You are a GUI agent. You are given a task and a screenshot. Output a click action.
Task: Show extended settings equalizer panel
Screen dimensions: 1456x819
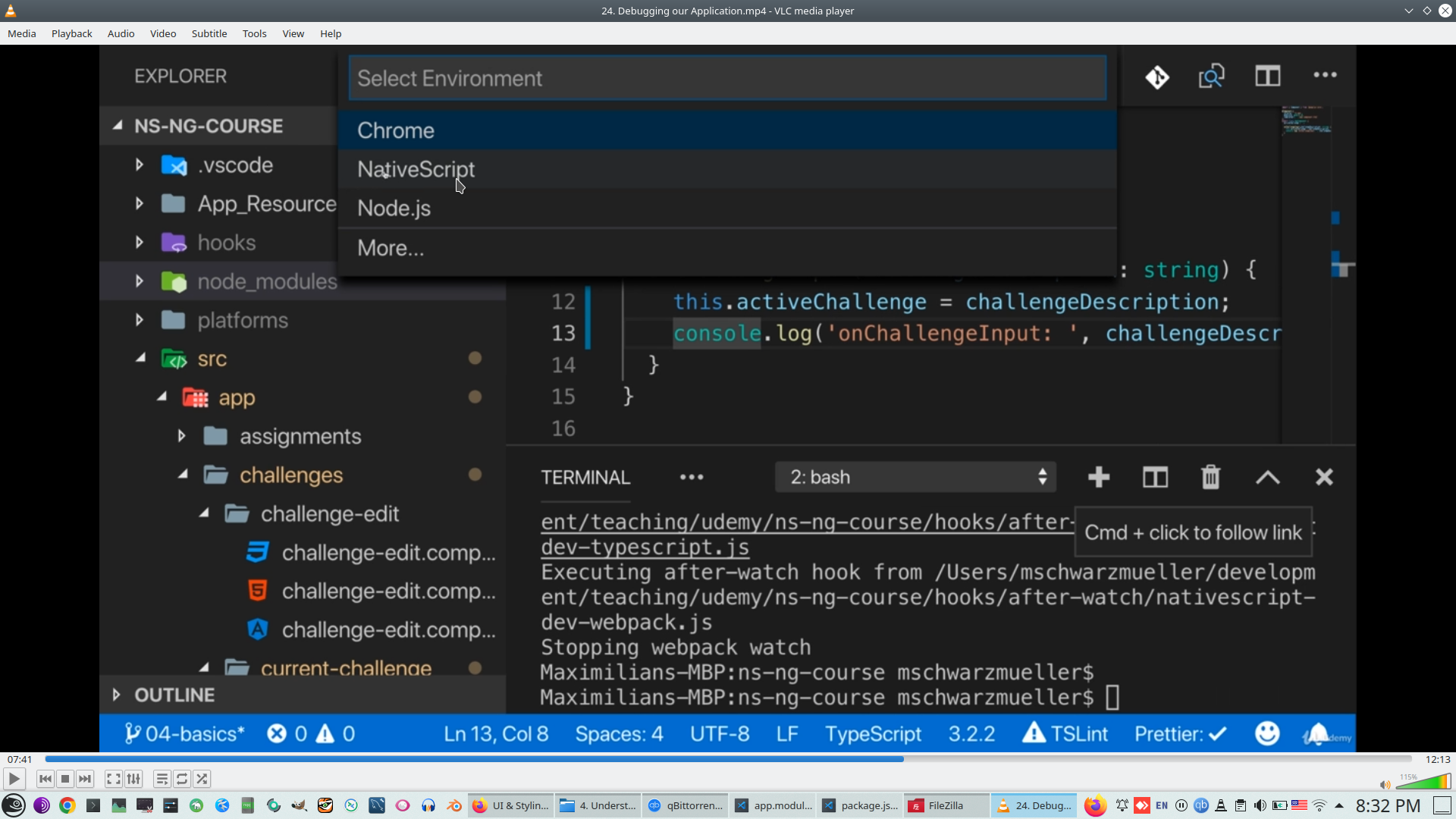[x=133, y=779]
